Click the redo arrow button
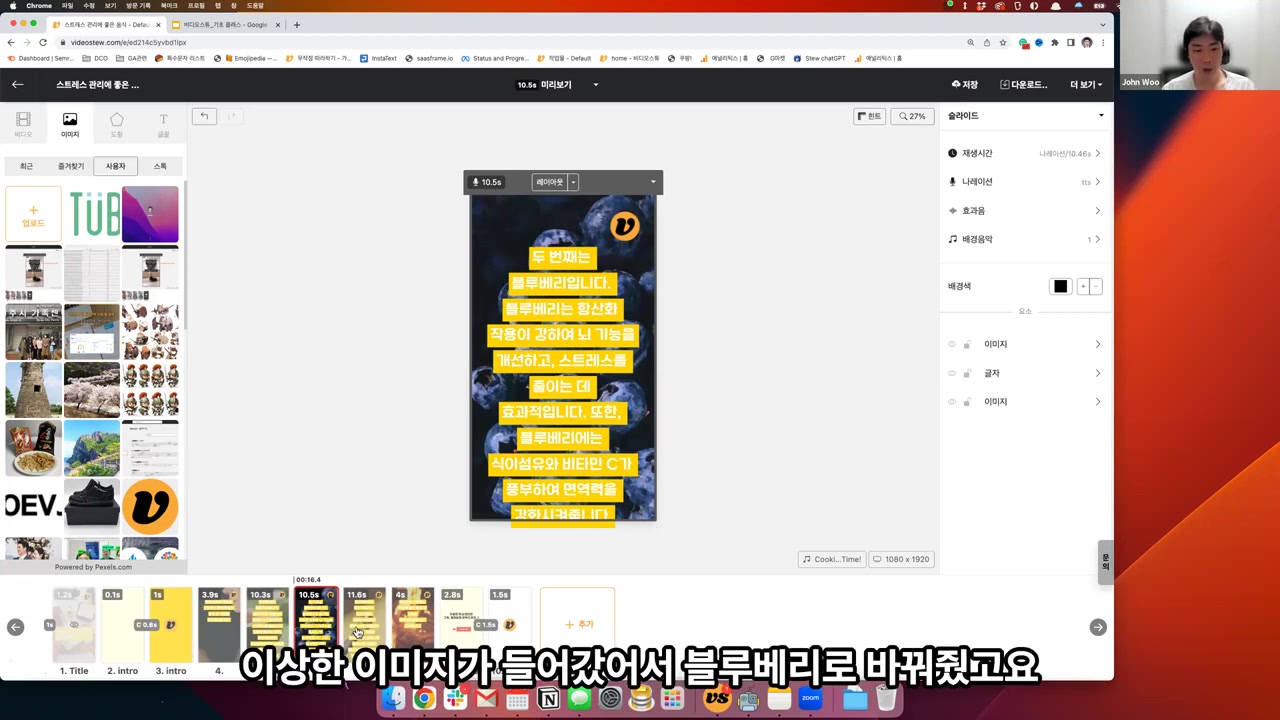1280x720 pixels. (x=231, y=117)
